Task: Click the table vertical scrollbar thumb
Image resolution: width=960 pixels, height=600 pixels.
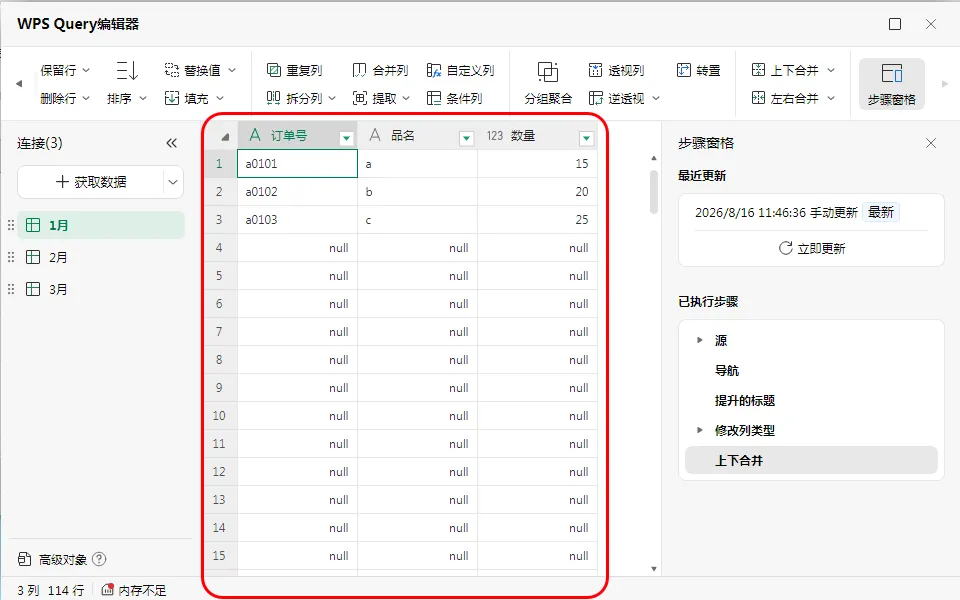Action: click(654, 192)
